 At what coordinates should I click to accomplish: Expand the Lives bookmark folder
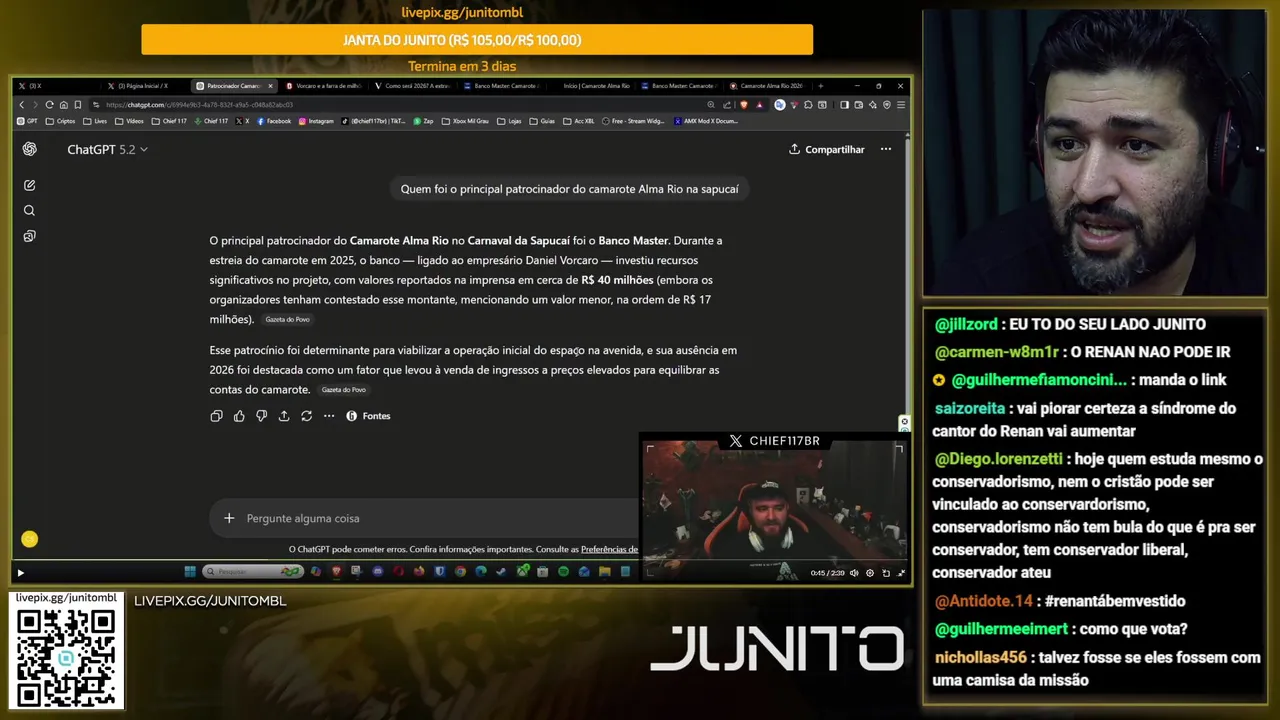click(x=95, y=121)
